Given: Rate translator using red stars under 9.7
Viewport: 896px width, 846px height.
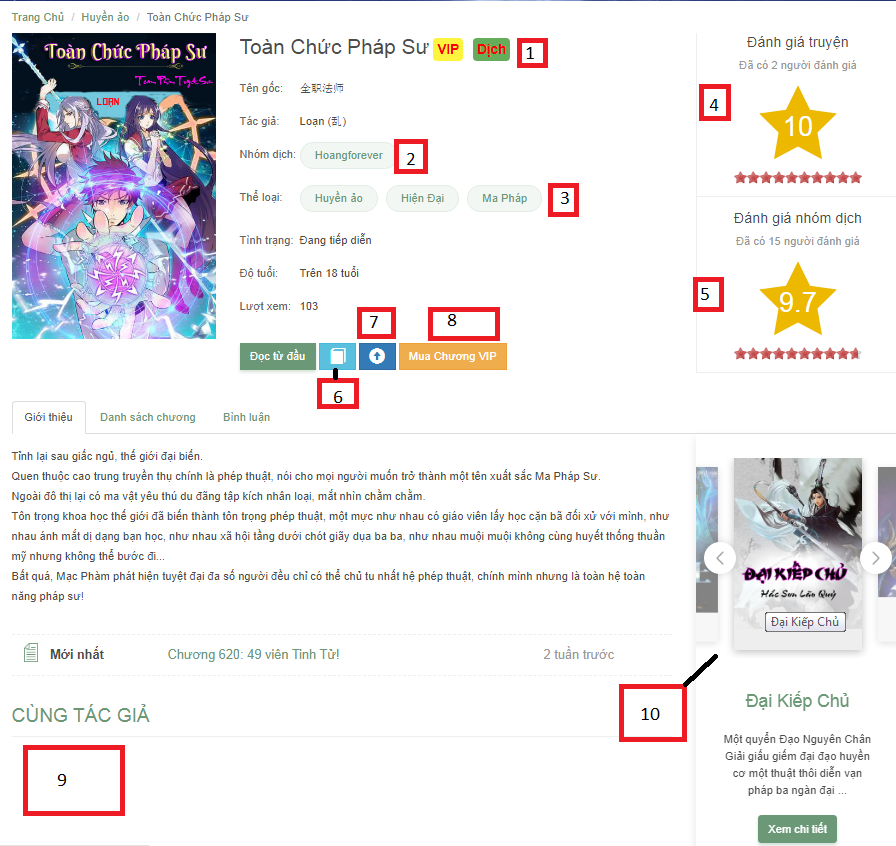Looking at the screenshot, I should [798, 354].
